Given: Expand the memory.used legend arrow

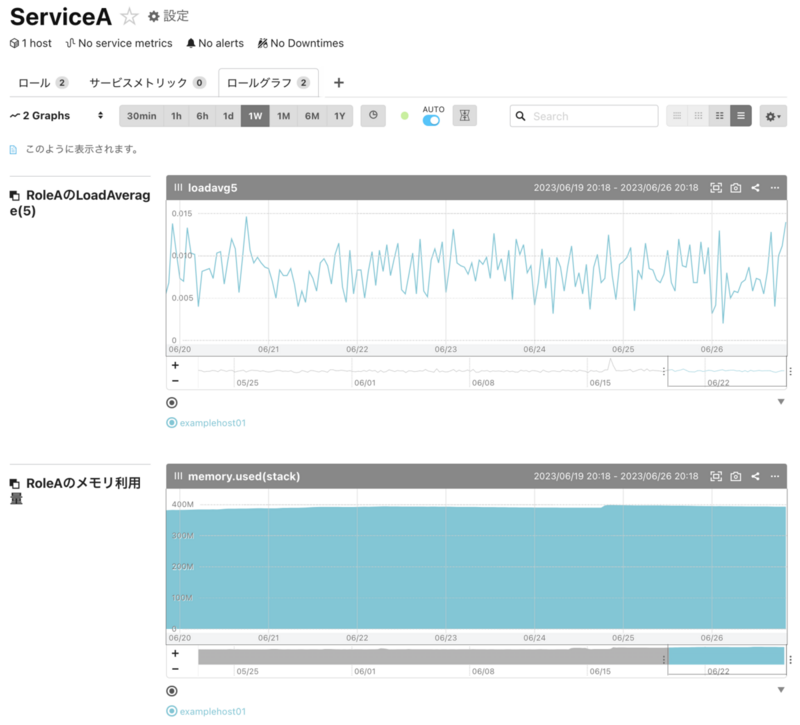Looking at the screenshot, I should (781, 690).
